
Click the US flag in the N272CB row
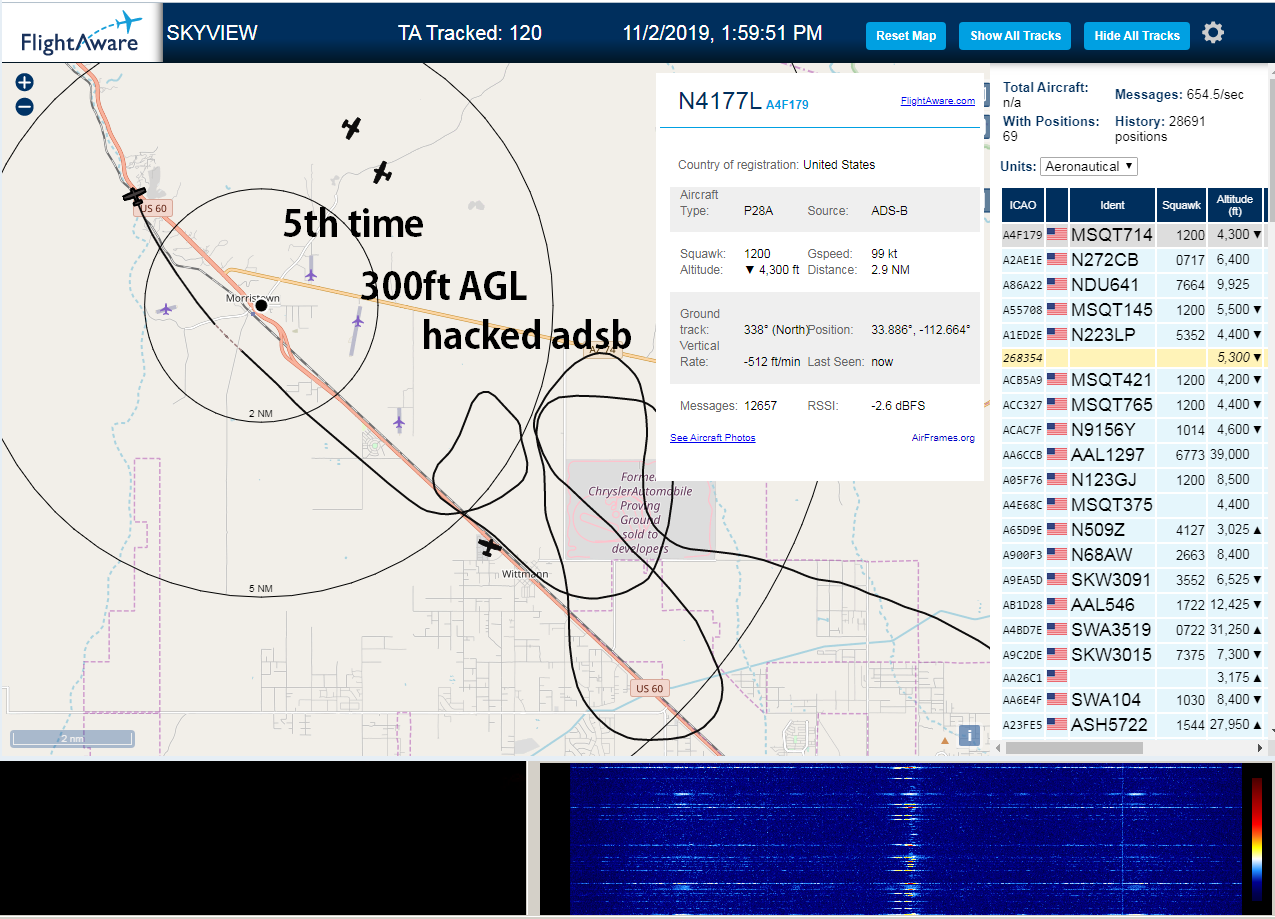point(1056,260)
